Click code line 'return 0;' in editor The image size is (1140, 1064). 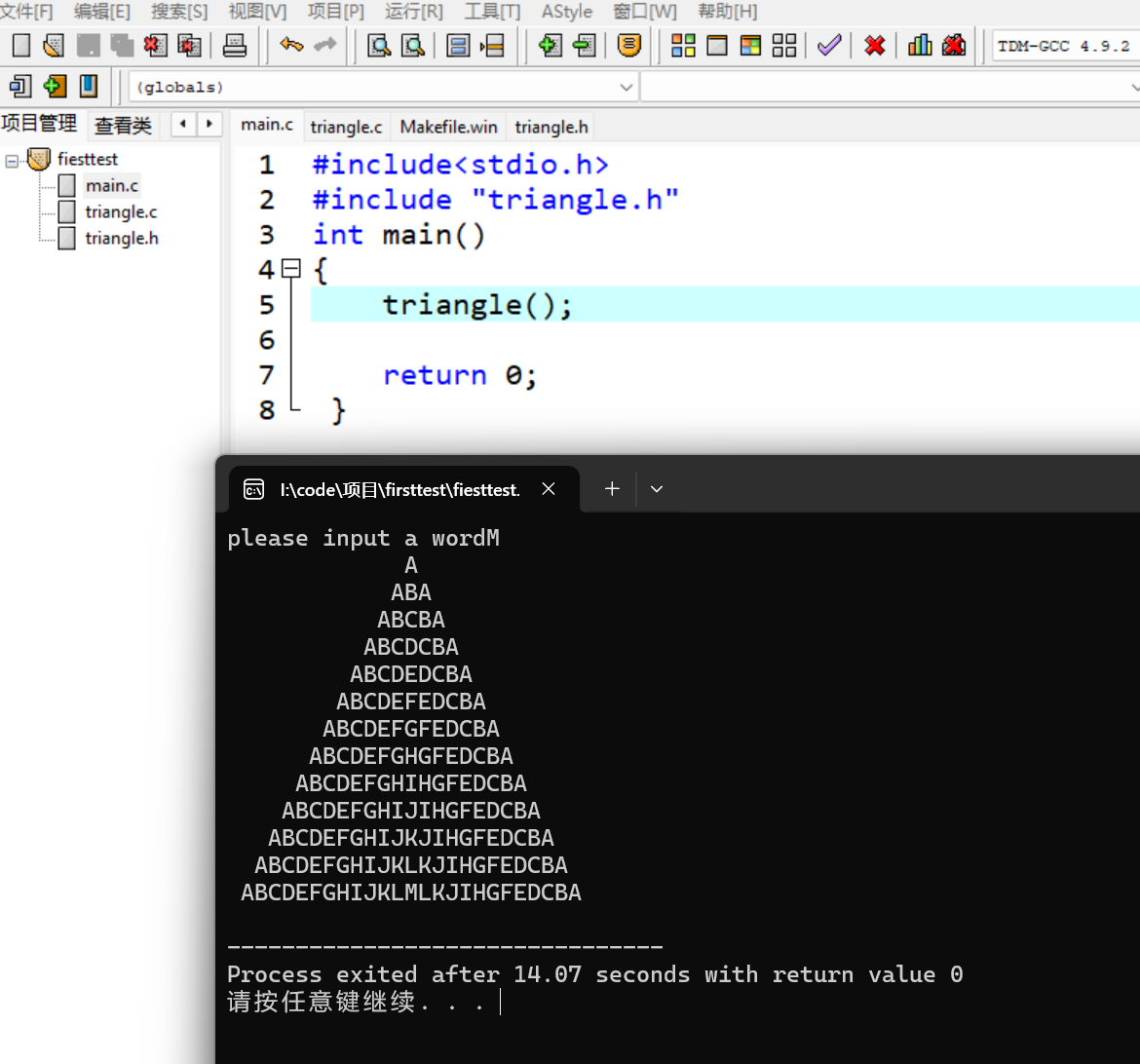(x=460, y=375)
